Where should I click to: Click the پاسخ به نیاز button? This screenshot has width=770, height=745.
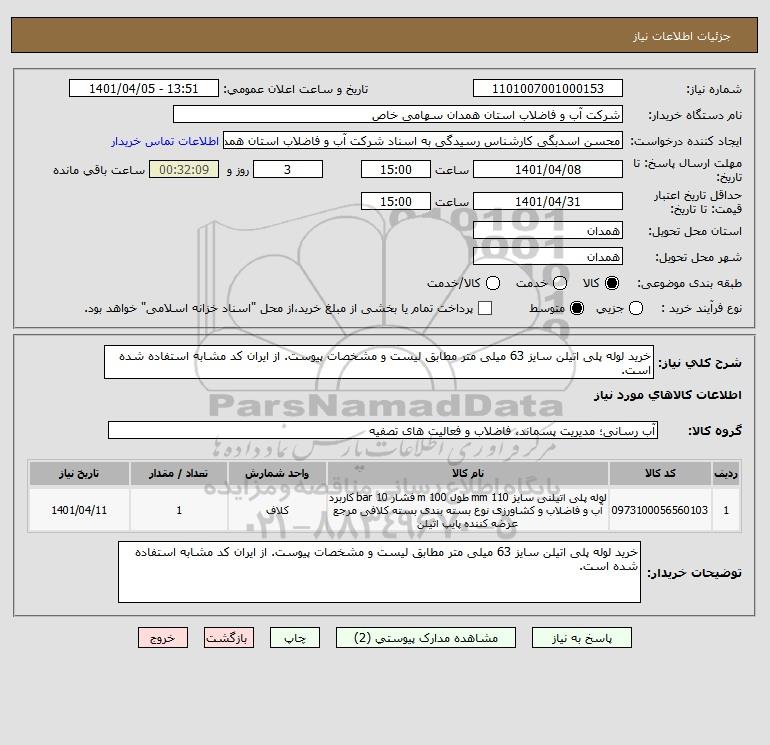coord(582,638)
